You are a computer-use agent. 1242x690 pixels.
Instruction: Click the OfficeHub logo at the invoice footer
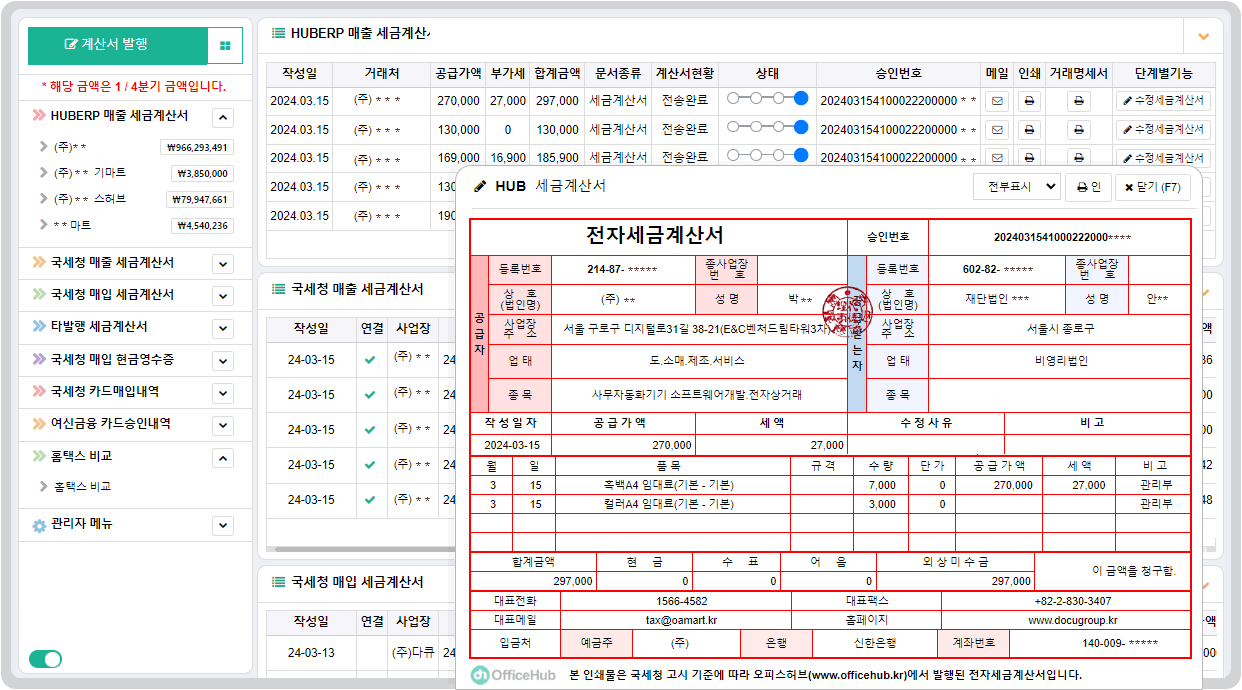tap(512, 675)
